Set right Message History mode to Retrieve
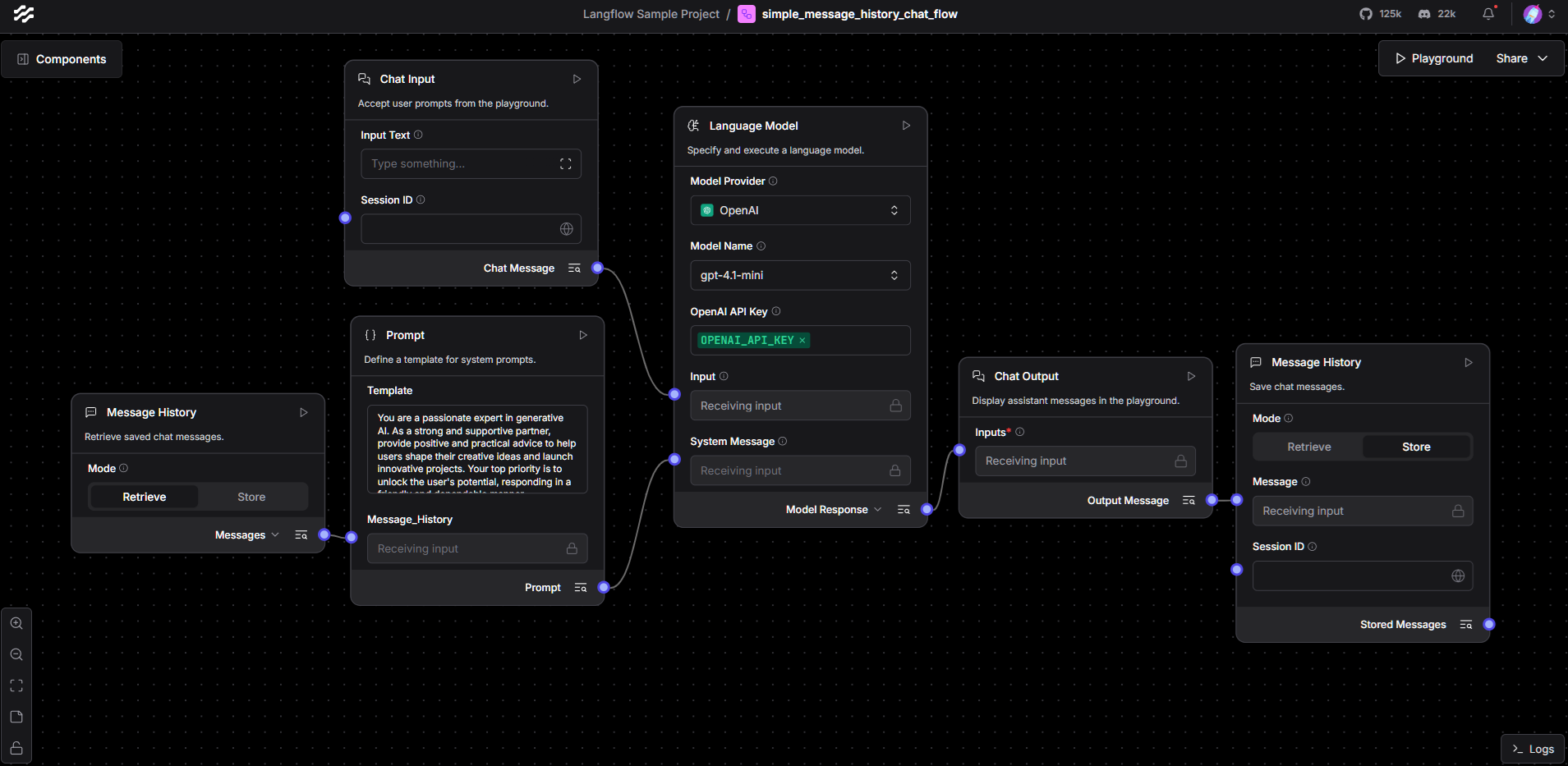This screenshot has height=766, width=1568. pyautogui.click(x=1308, y=447)
